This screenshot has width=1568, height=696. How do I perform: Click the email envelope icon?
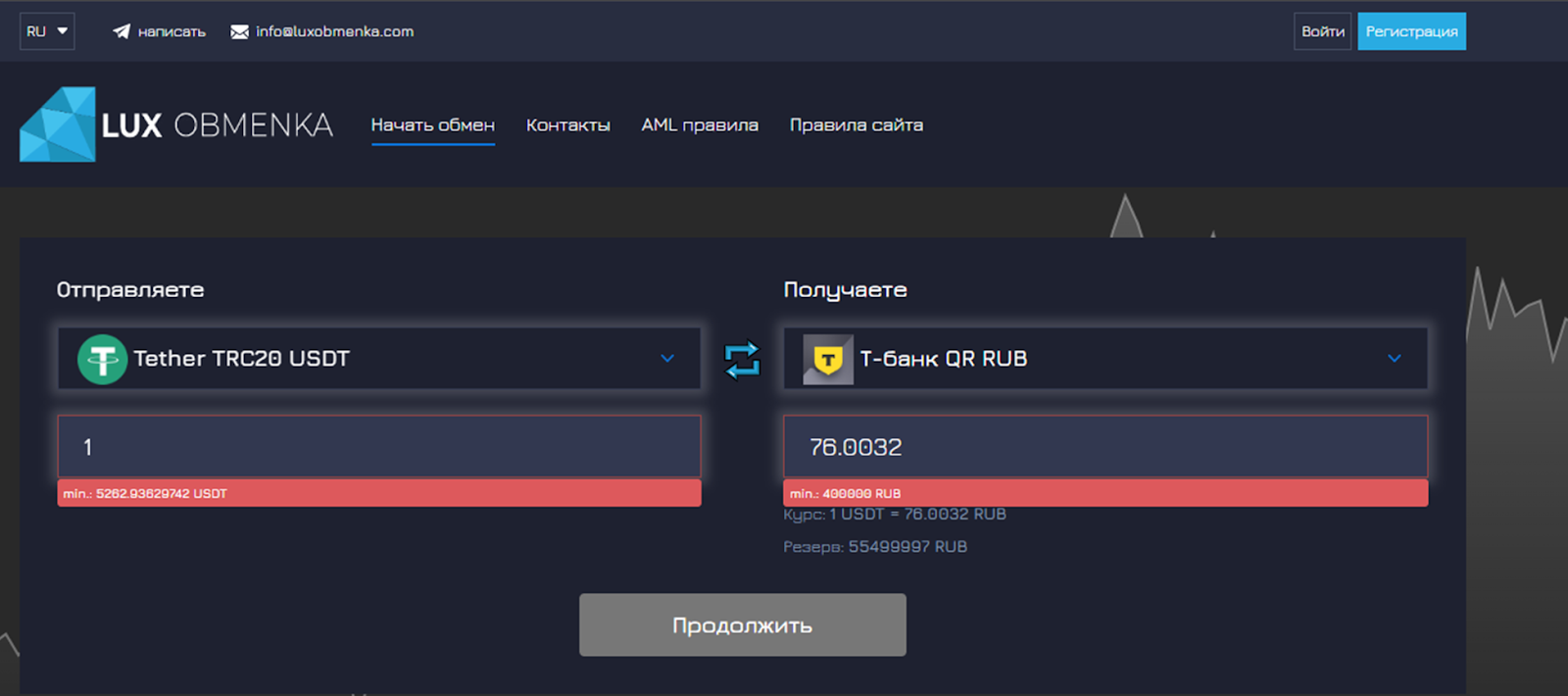click(x=239, y=31)
